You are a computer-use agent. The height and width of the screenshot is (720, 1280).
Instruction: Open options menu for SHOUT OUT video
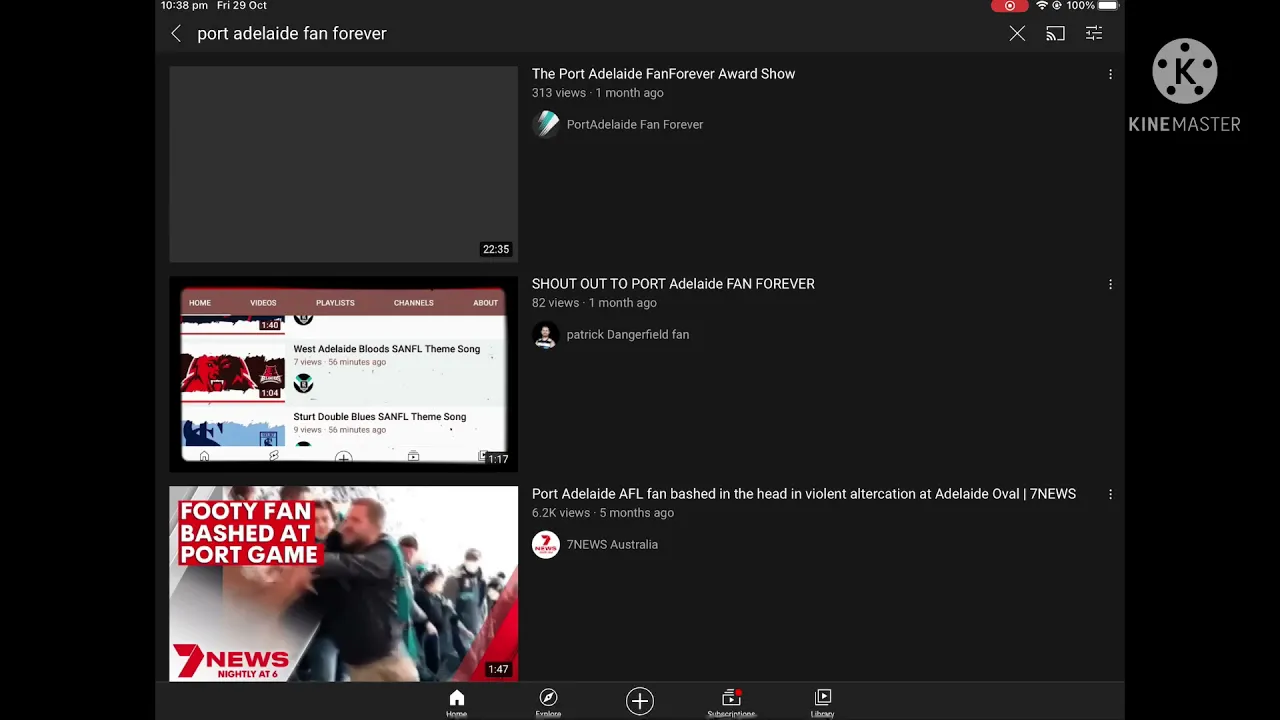1110,284
